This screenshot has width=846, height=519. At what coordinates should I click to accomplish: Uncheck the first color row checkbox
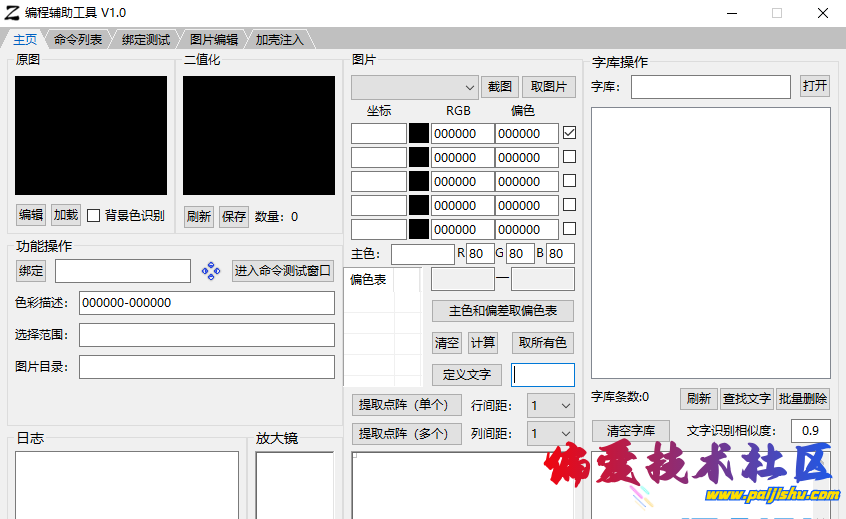pyautogui.click(x=570, y=133)
